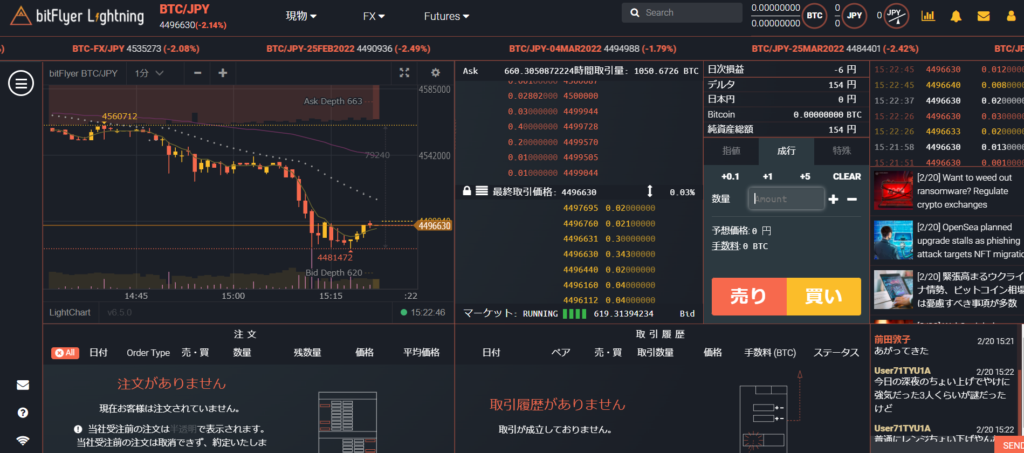Image resolution: width=1024 pixels, height=453 pixels.
Task: Click the search magnifier icon
Action: [x=635, y=13]
